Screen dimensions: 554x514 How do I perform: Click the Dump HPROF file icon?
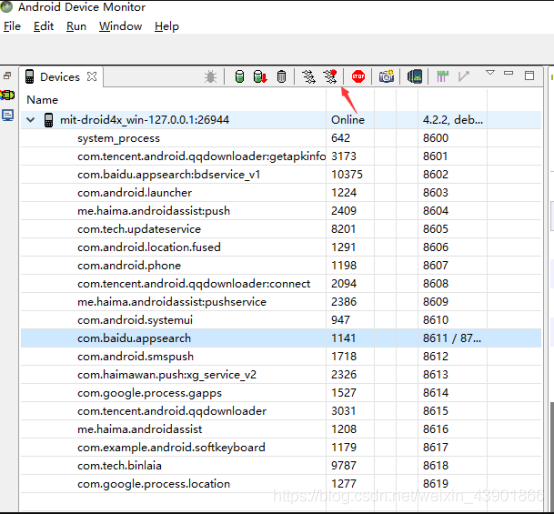click(x=260, y=76)
